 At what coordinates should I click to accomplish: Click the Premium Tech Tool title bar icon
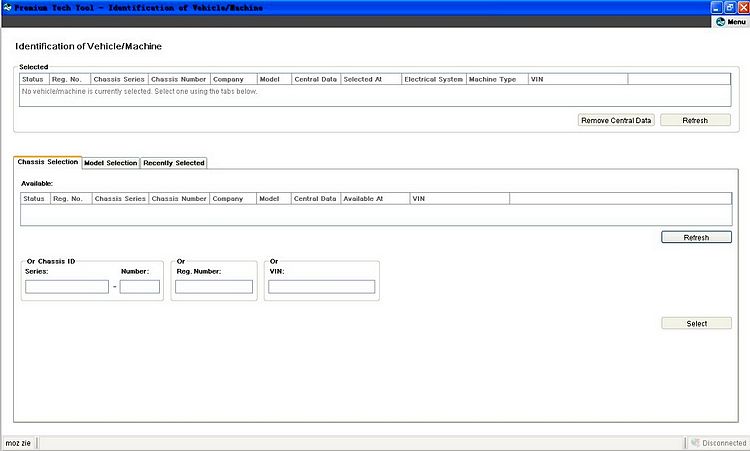[x=7, y=7]
